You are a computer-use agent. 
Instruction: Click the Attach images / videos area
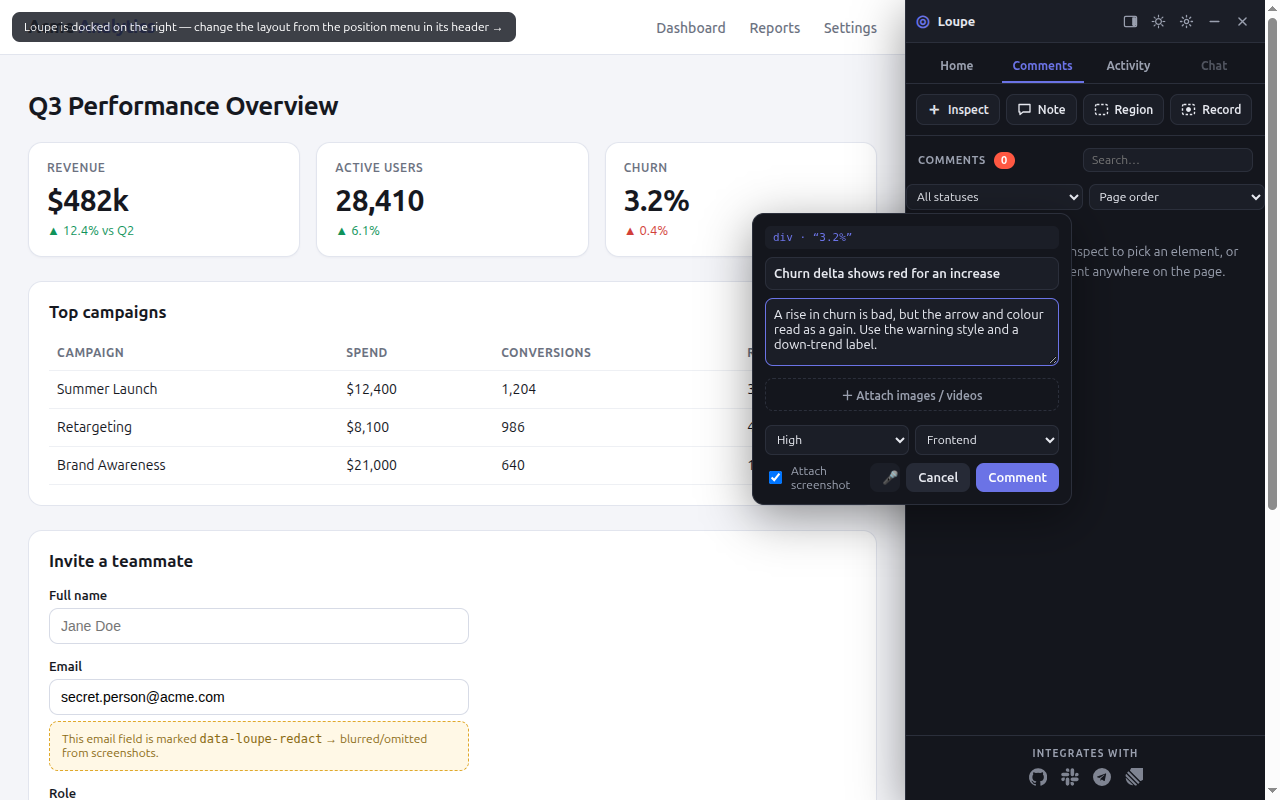point(912,395)
